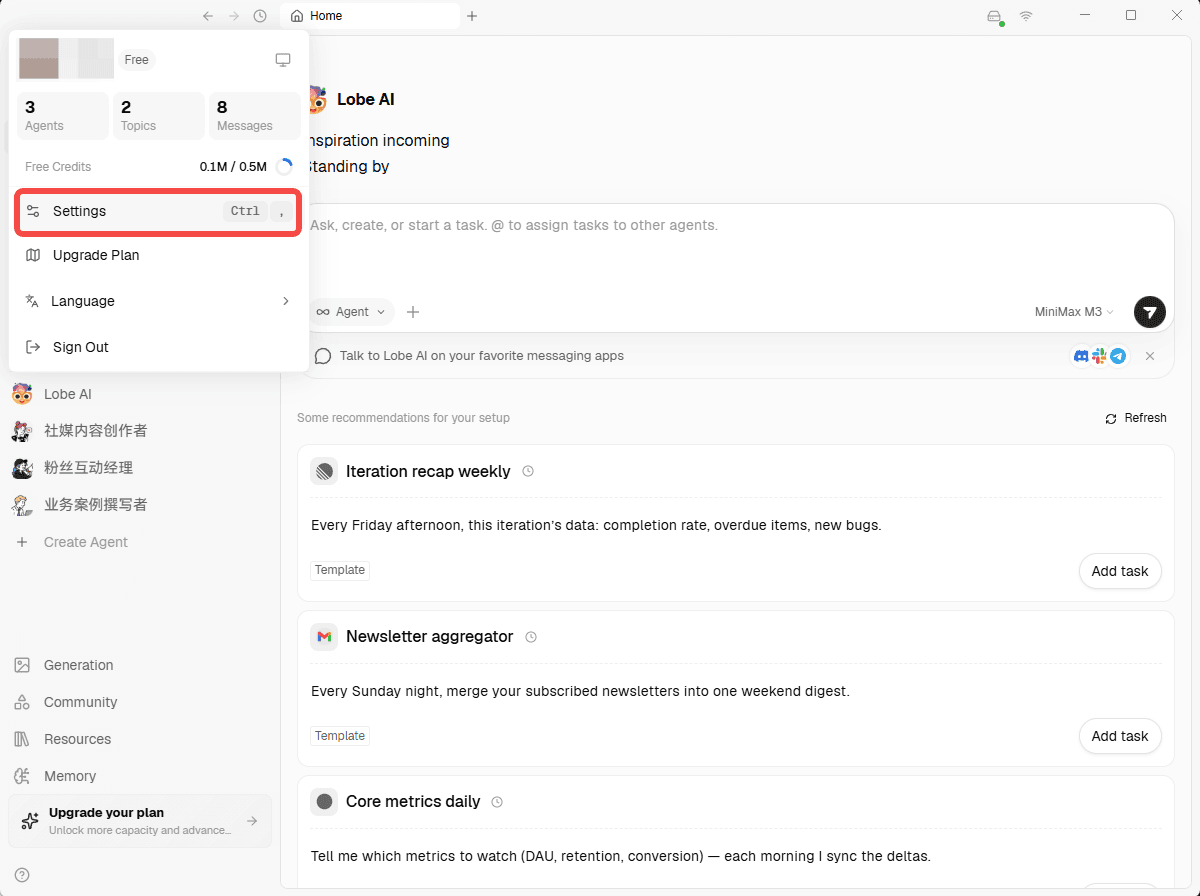Screen dimensions: 1200x896
Task: Select the Home tab
Action: point(371,16)
